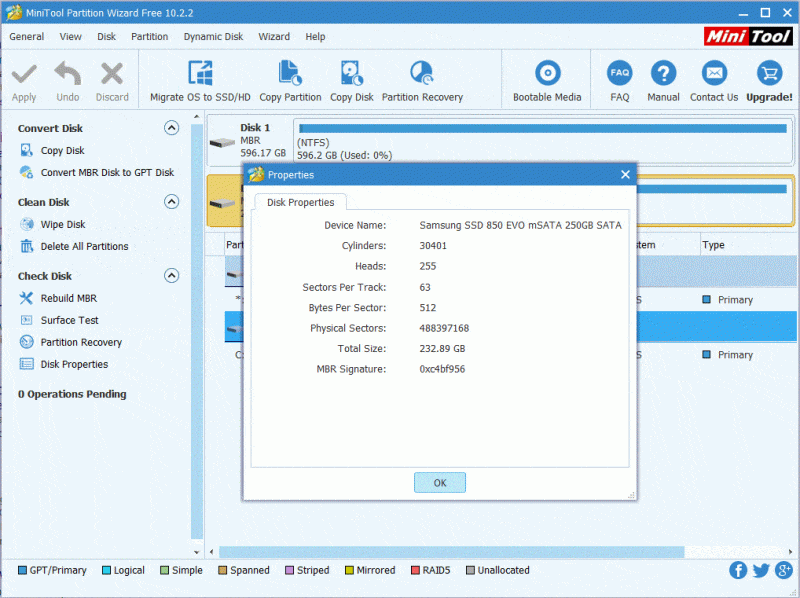Click the sidebar scroll down arrow
Viewport: 800px width, 598px height.
click(x=197, y=552)
